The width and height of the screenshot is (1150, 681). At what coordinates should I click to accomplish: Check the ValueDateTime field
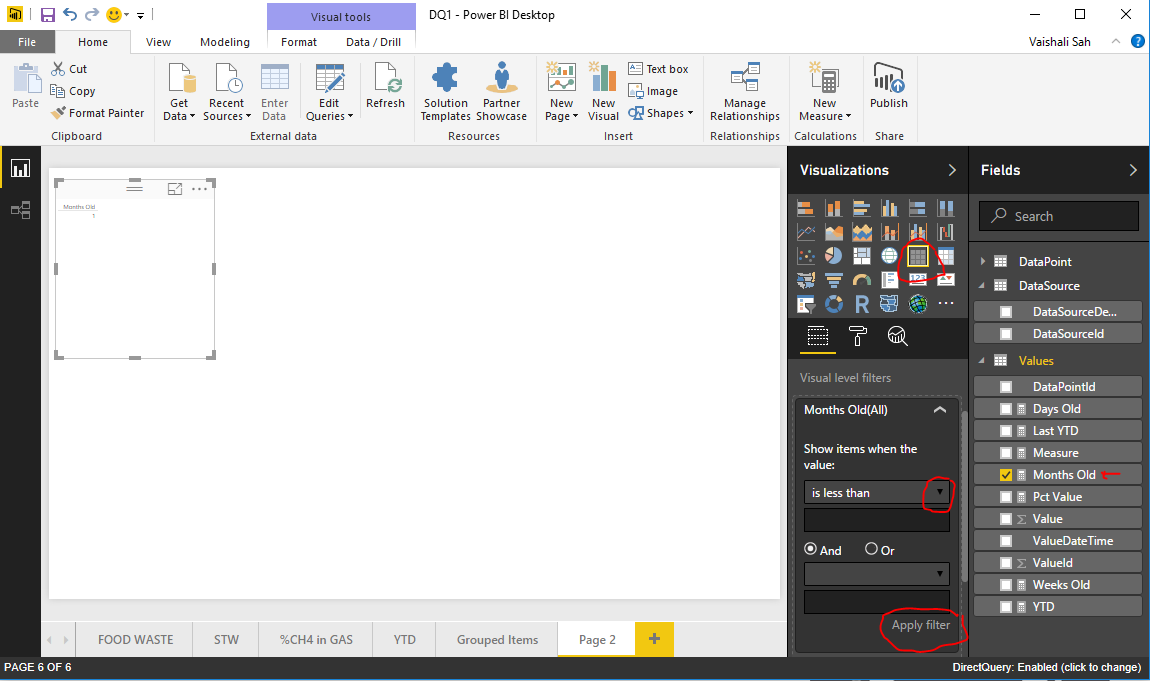[1006, 541]
